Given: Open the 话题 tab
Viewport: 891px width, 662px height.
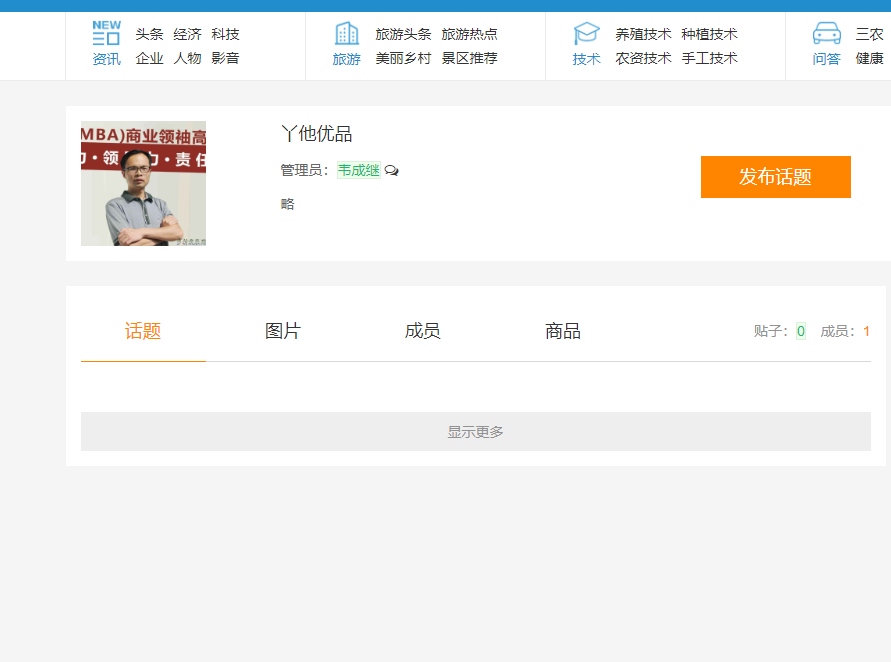Looking at the screenshot, I should coord(143,331).
